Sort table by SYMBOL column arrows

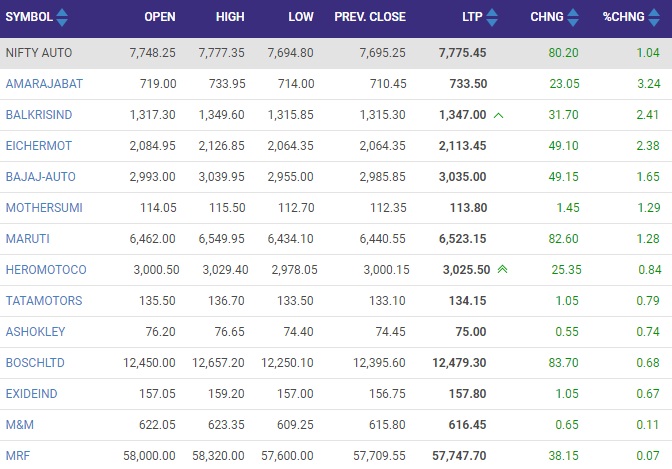[x=62, y=17]
